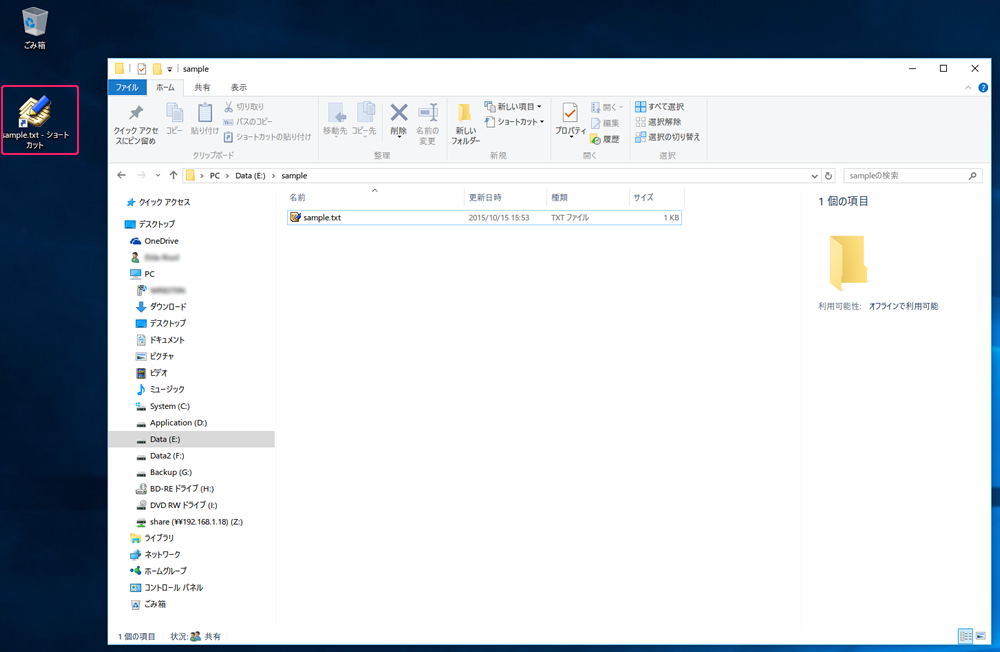The width and height of the screenshot is (1000, 652).
Task: Click Paste shortcut (ショートカットの貼り付け)
Action: click(267, 137)
